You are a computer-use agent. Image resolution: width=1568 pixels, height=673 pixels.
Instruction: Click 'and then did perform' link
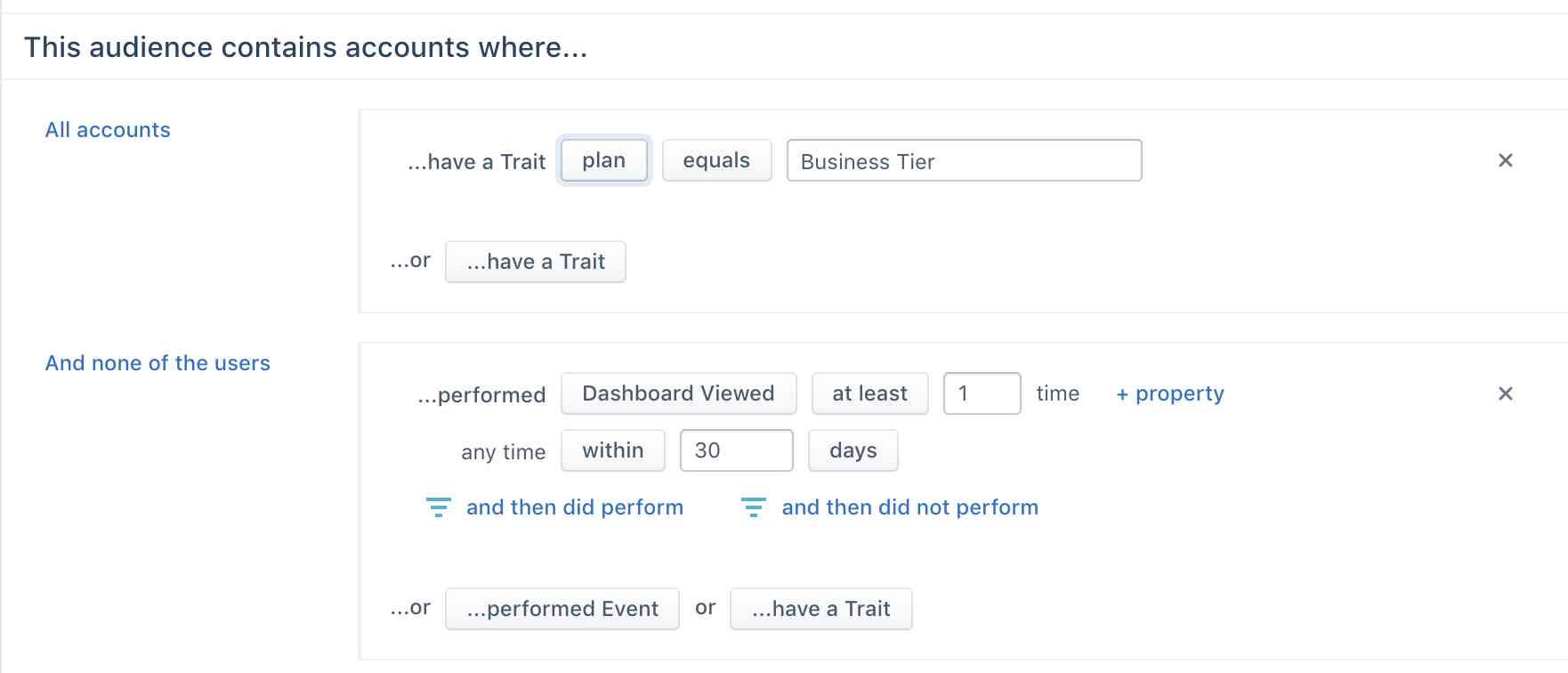[x=574, y=507]
